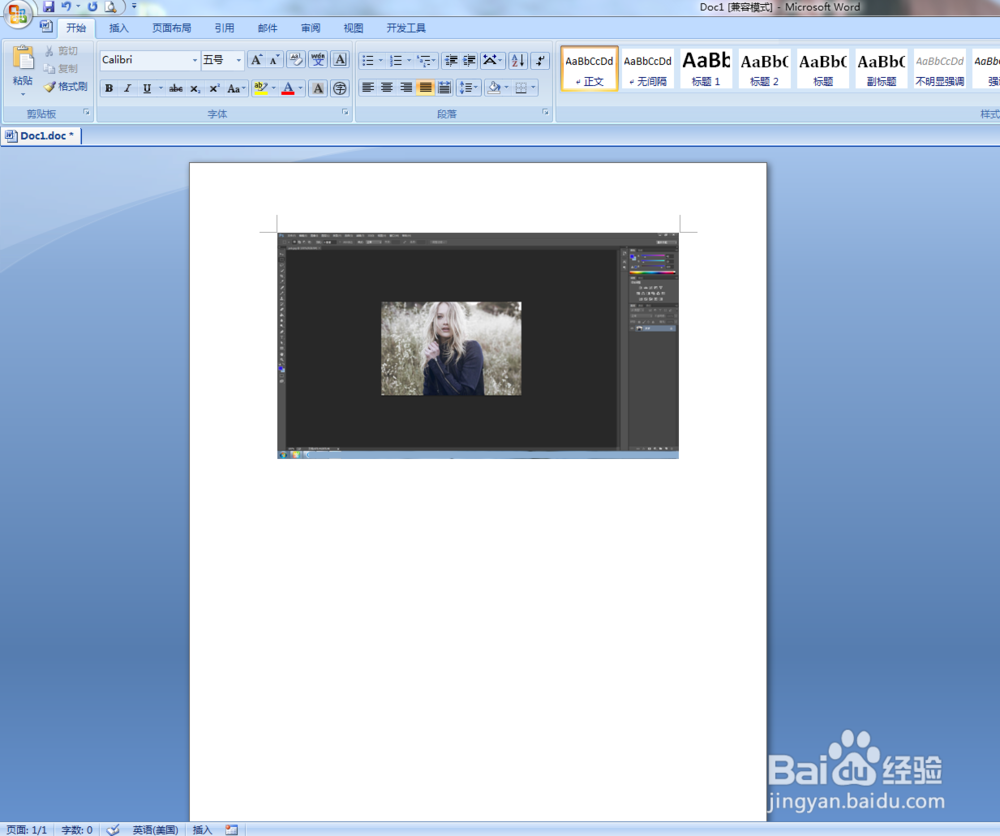Center align text
This screenshot has height=836, width=1000.
(x=387, y=88)
